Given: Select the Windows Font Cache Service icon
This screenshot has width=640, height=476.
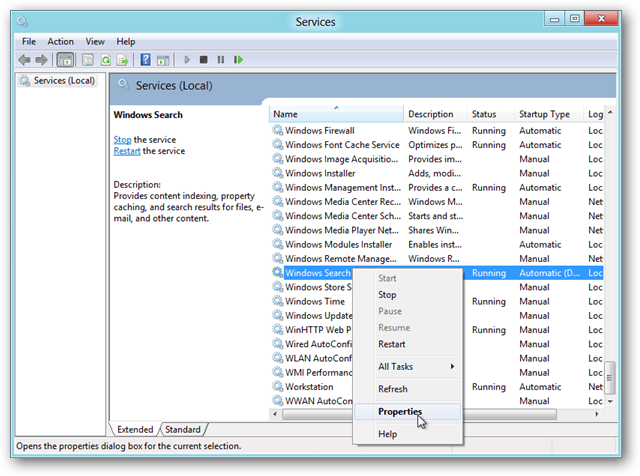Looking at the screenshot, I should pos(278,145).
